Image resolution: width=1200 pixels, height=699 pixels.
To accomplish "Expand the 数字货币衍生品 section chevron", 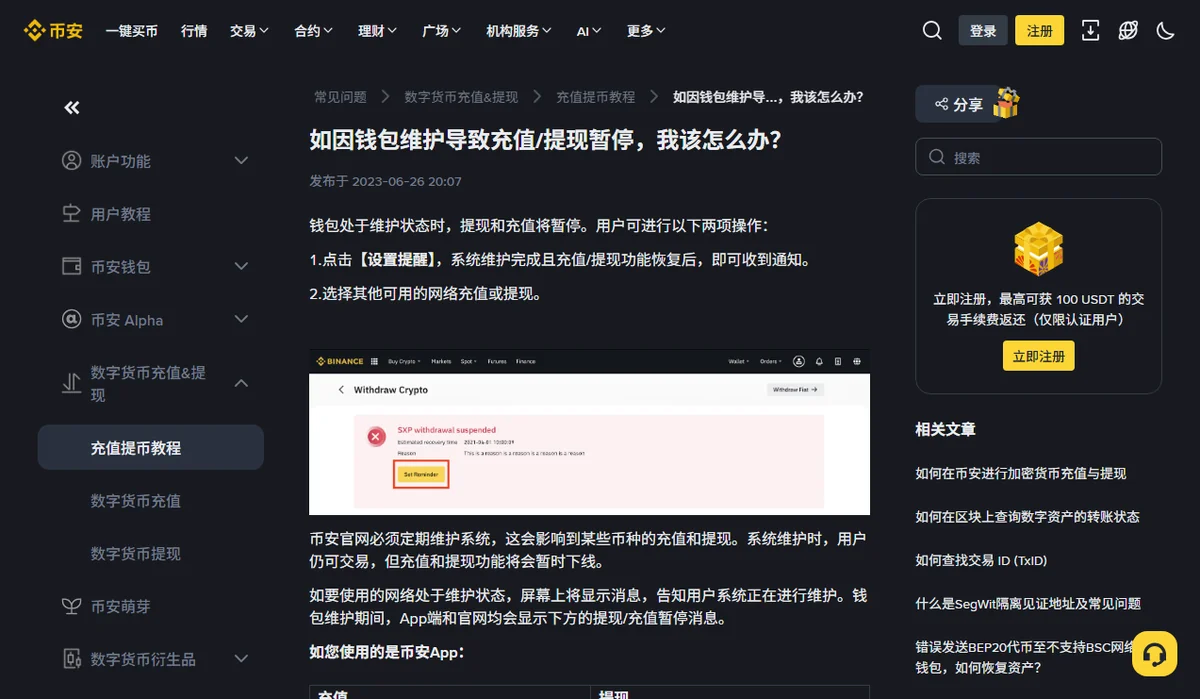I will (x=241, y=659).
